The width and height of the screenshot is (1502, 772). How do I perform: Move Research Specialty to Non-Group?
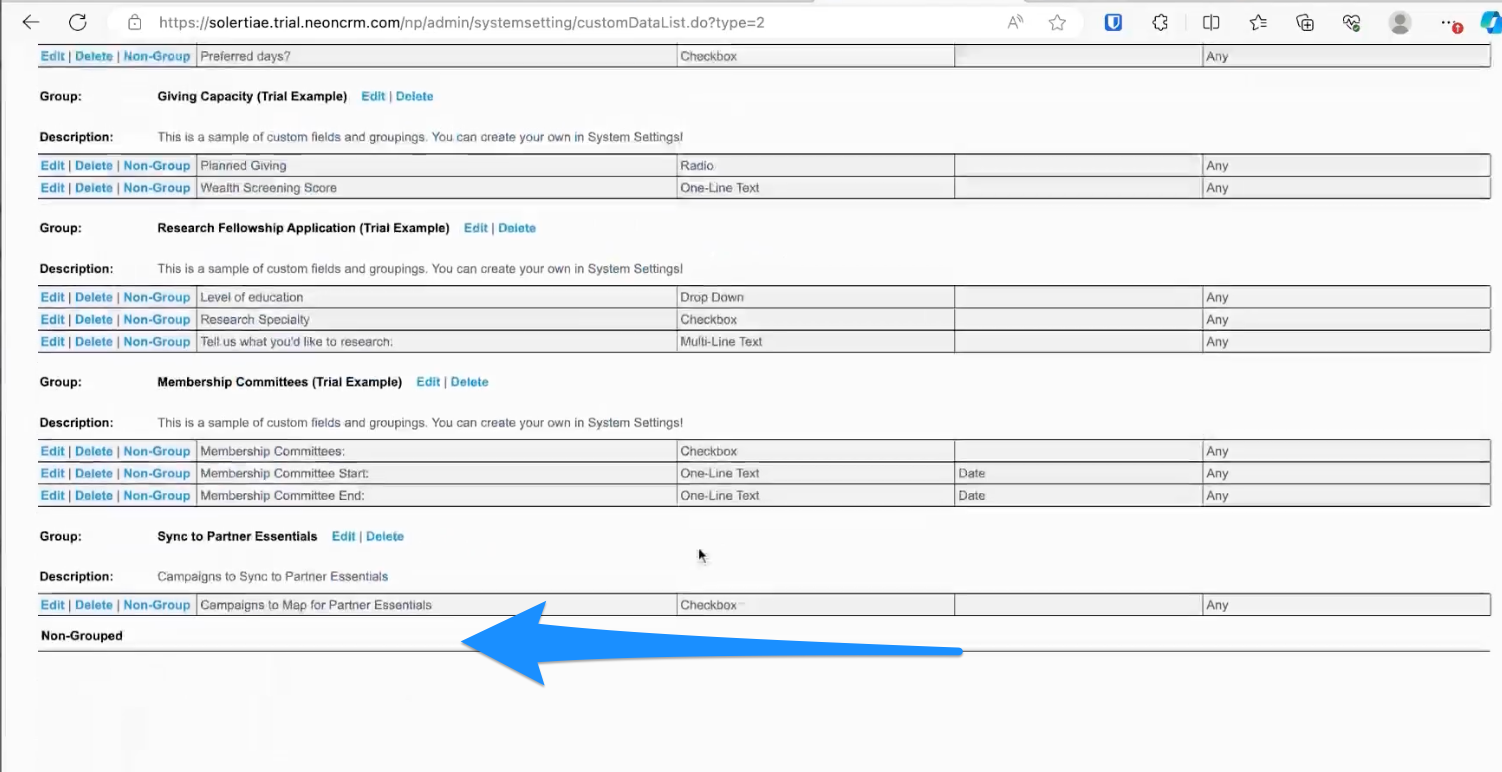coord(157,320)
